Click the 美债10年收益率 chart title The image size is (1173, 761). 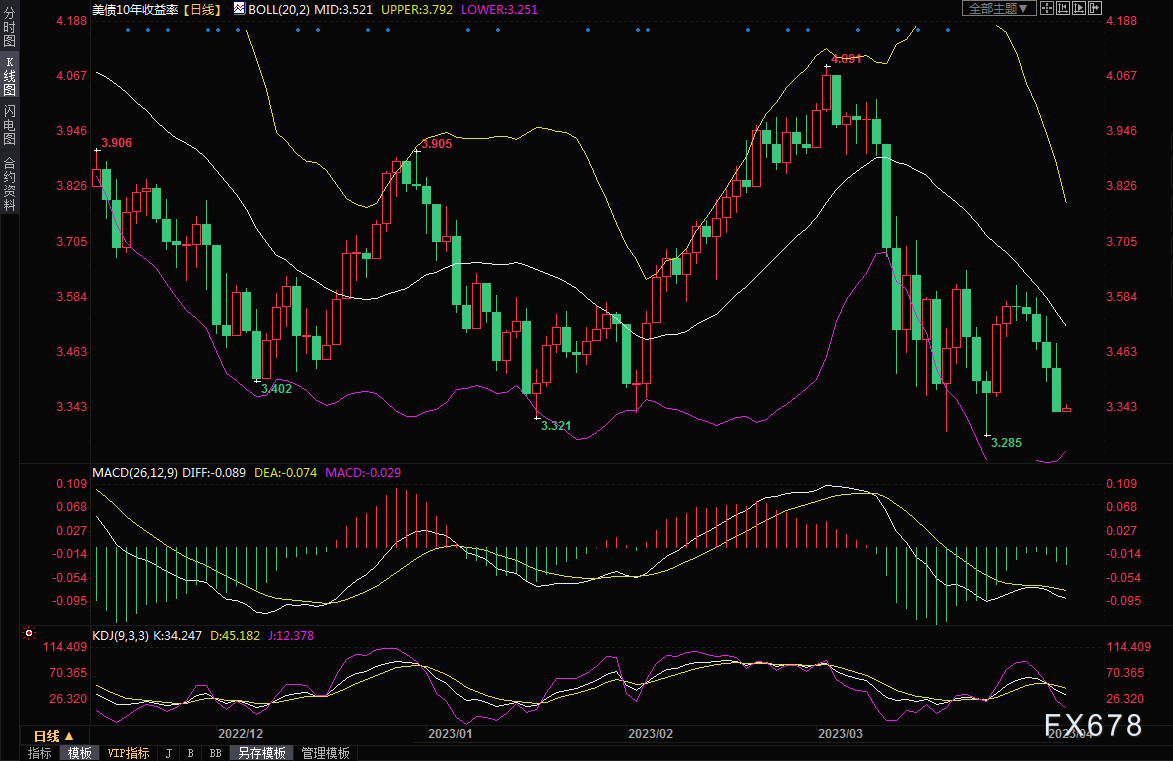[x=135, y=9]
